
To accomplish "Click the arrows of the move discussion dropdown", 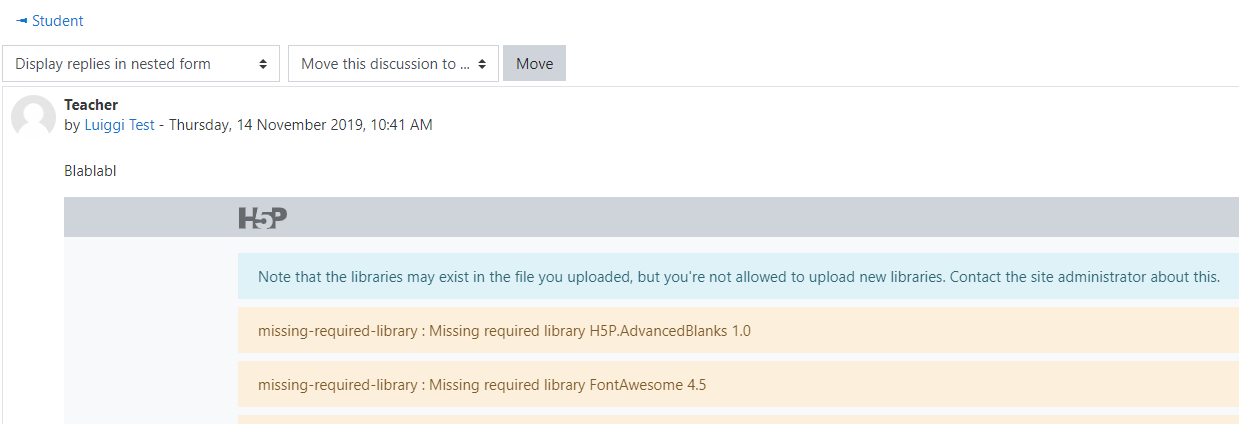I will pos(482,64).
